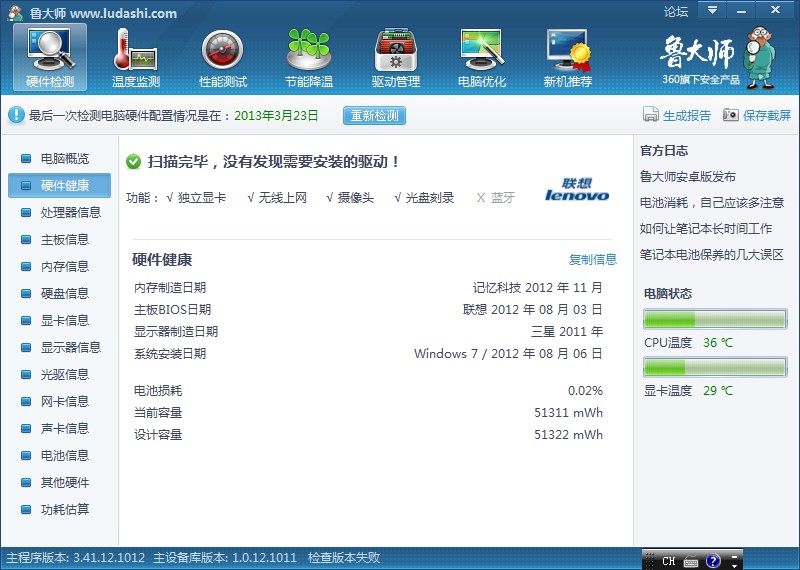Select 声卡信息 in sidebar

point(59,429)
